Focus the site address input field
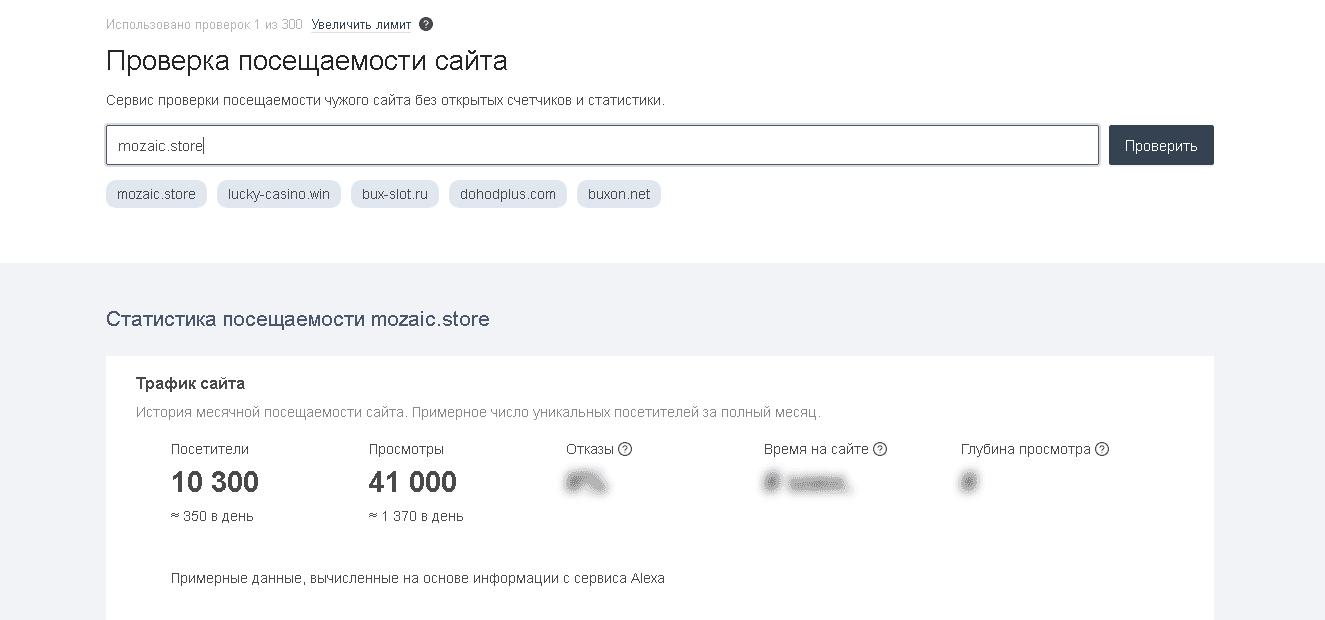The image size is (1325, 620). pyautogui.click(x=602, y=145)
